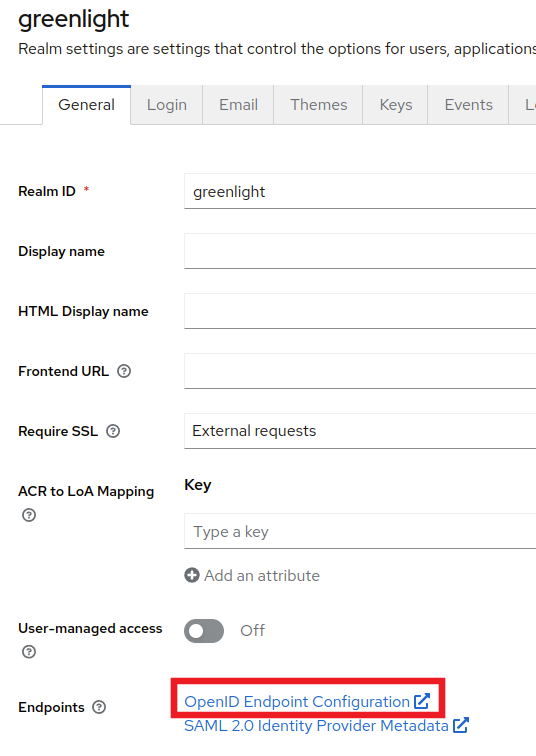Screen dimensions: 536x756
Task: Click the Endpoints help icon
Action: pos(99,707)
